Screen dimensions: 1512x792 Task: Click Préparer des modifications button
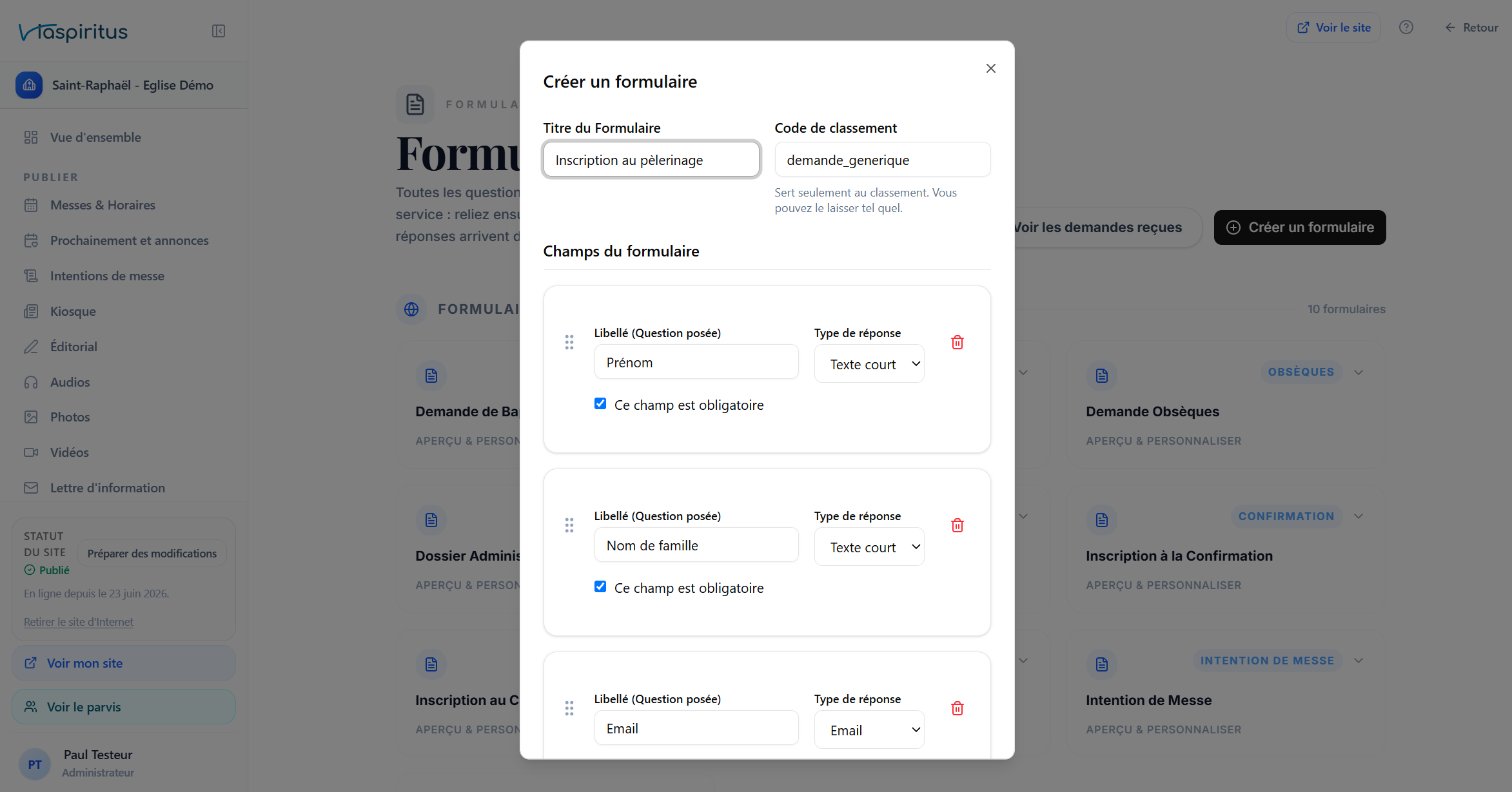[x=152, y=553]
